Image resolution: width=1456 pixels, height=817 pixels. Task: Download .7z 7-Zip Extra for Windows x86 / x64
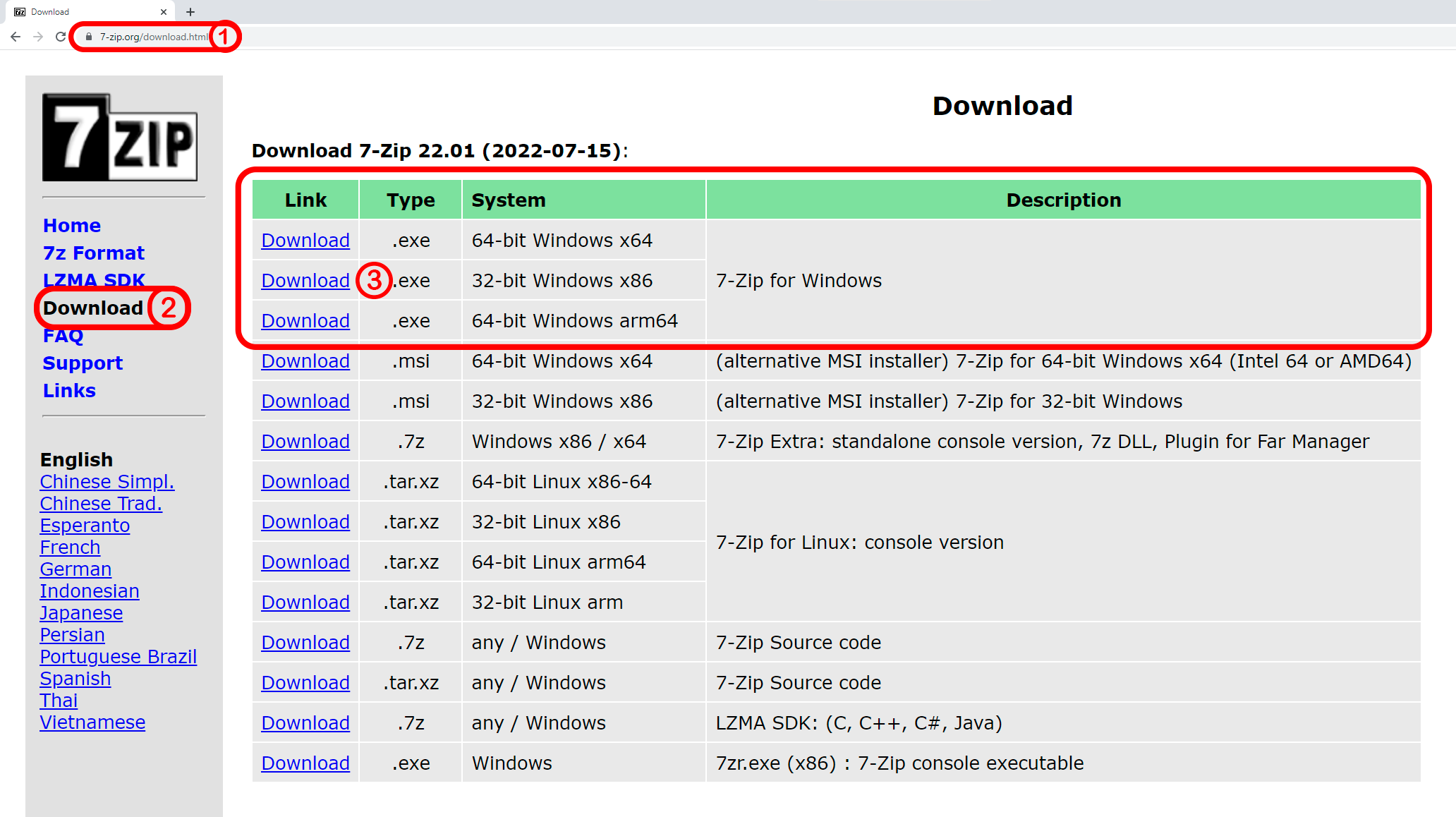point(305,442)
